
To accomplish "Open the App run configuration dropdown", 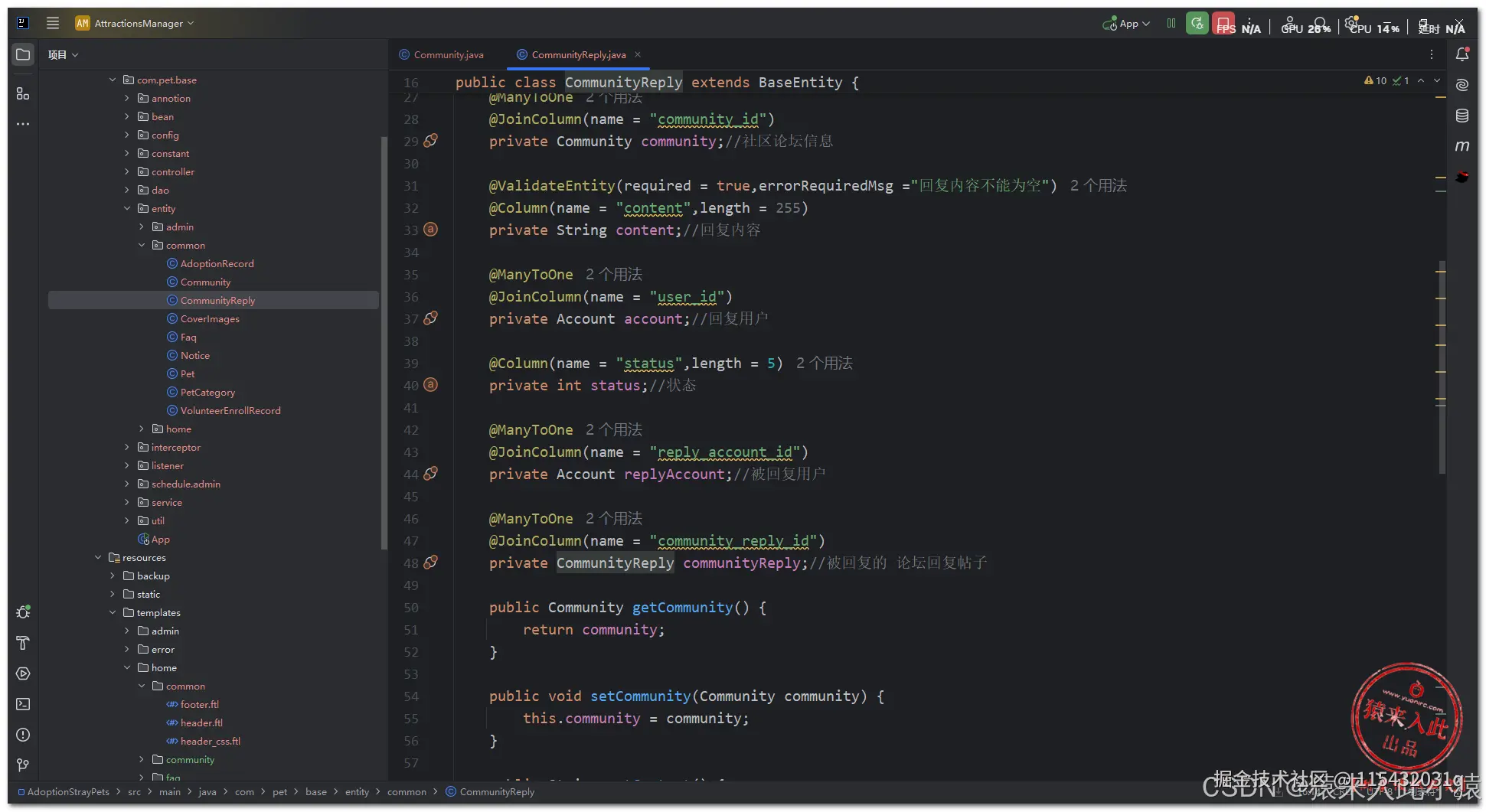I will pos(1126,23).
